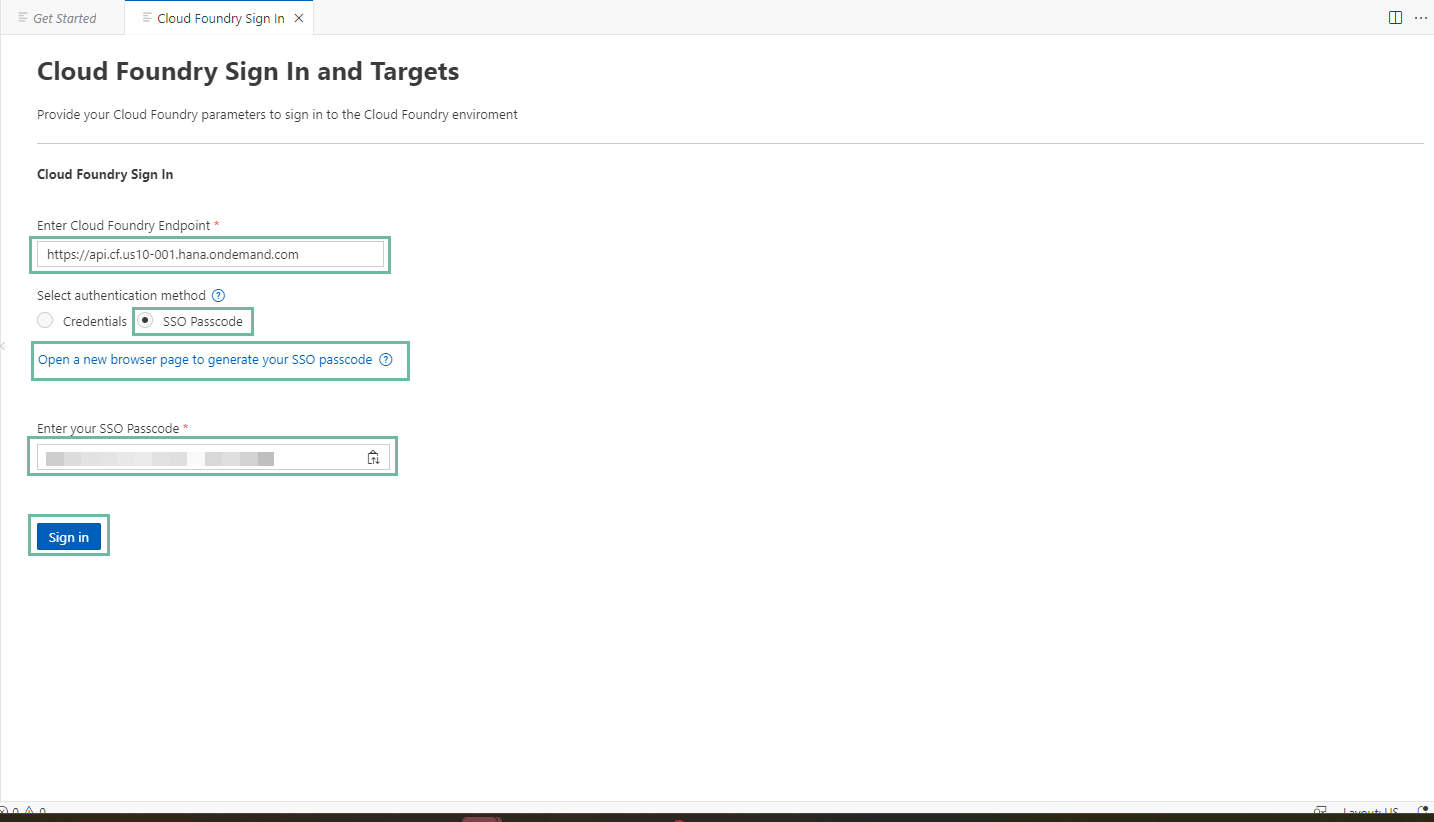Focus the SSO Passcode input field
Viewport: 1434px width, 822px height.
coord(213,457)
